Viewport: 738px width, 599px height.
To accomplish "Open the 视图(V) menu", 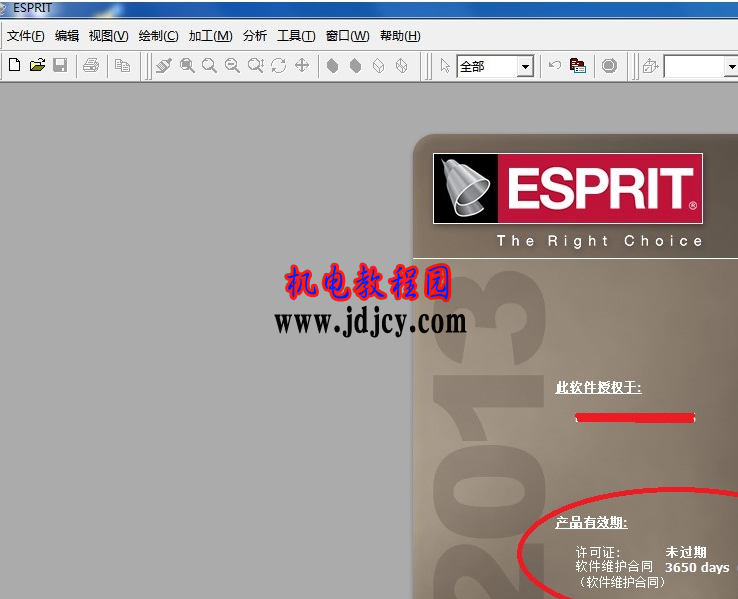I will pos(108,36).
